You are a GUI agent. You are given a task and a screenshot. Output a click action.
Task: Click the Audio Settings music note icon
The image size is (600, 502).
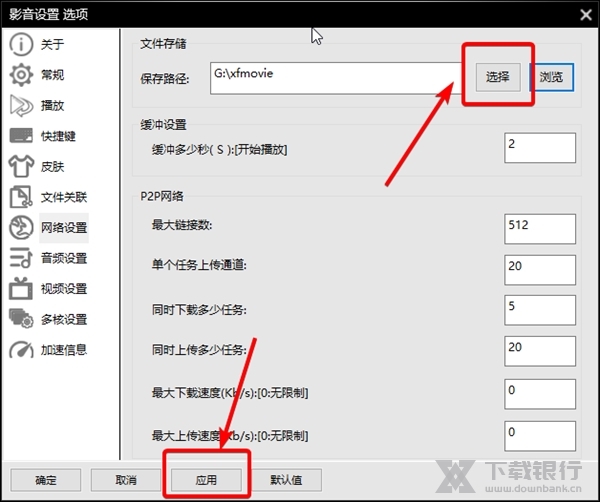pos(21,258)
